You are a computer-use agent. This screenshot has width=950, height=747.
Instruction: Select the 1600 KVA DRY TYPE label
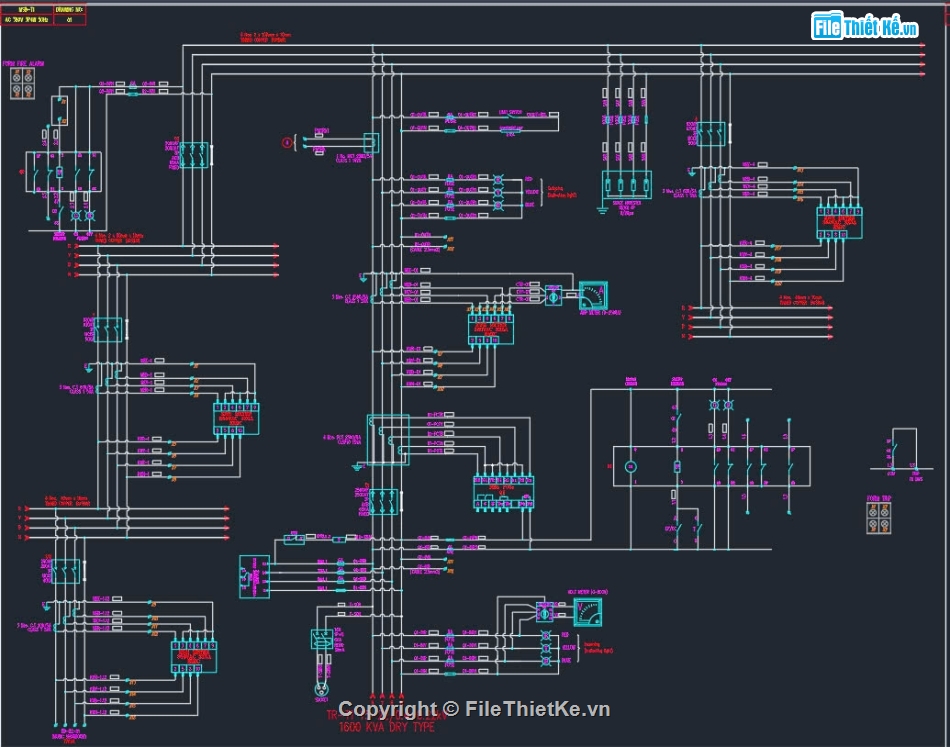(x=387, y=727)
